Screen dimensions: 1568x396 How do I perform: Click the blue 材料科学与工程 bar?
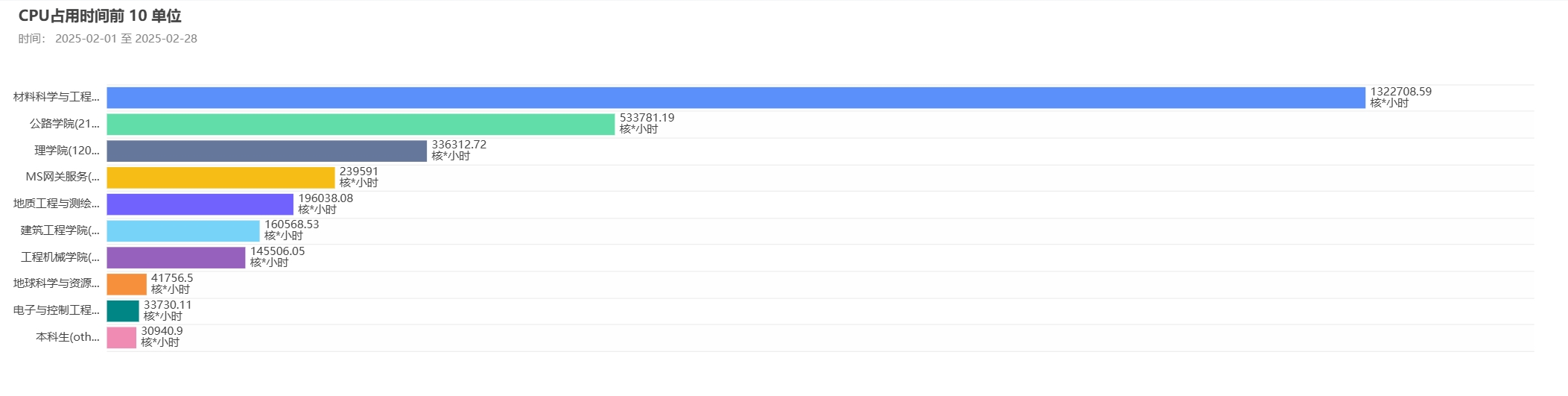click(736, 98)
